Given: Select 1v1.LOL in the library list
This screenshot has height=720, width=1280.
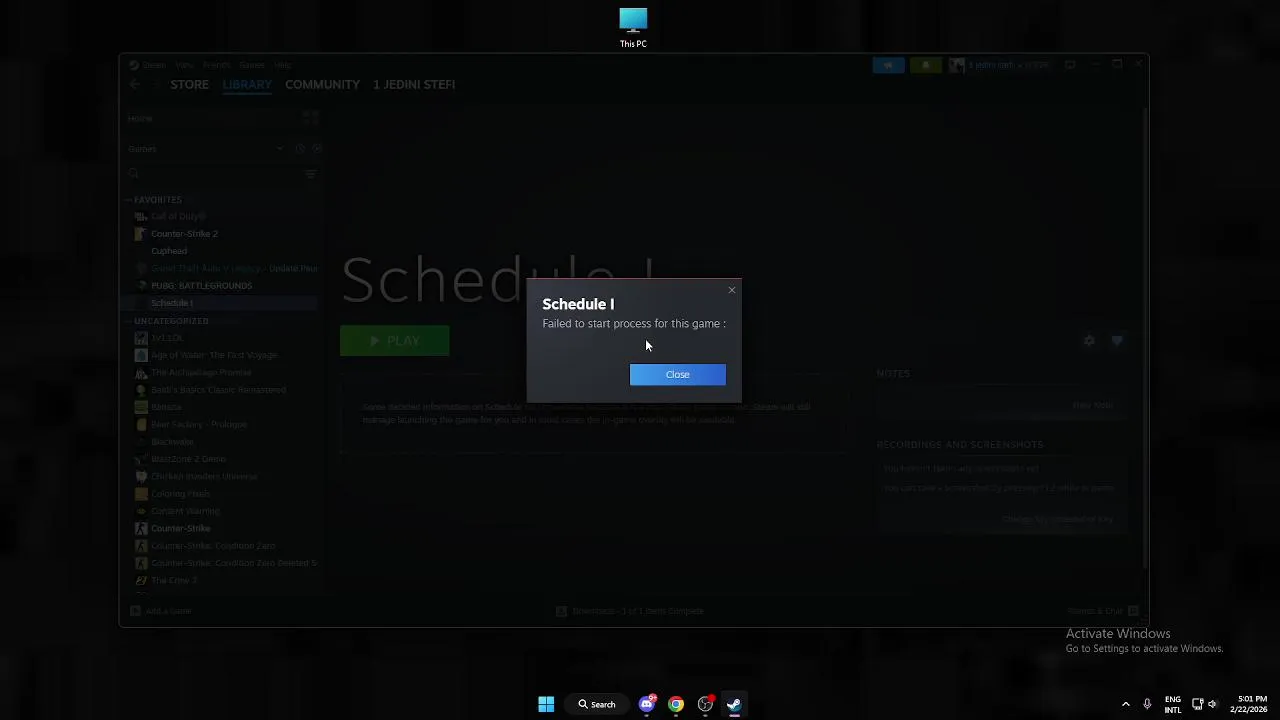Looking at the screenshot, I should click(x=167, y=338).
